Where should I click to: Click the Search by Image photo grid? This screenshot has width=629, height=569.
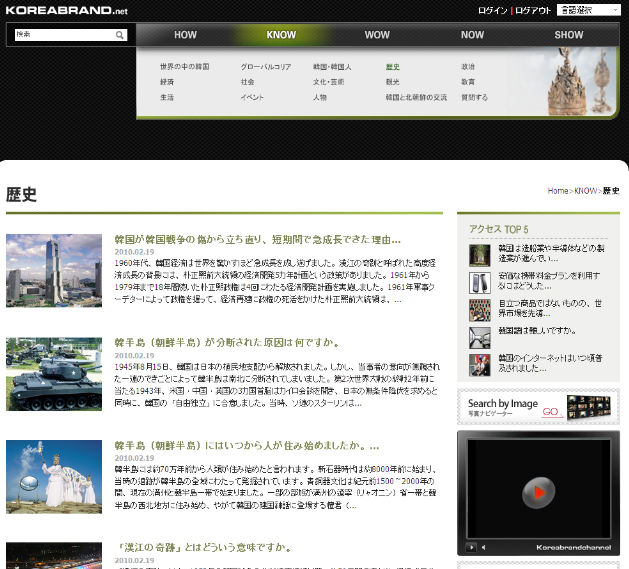pos(588,407)
